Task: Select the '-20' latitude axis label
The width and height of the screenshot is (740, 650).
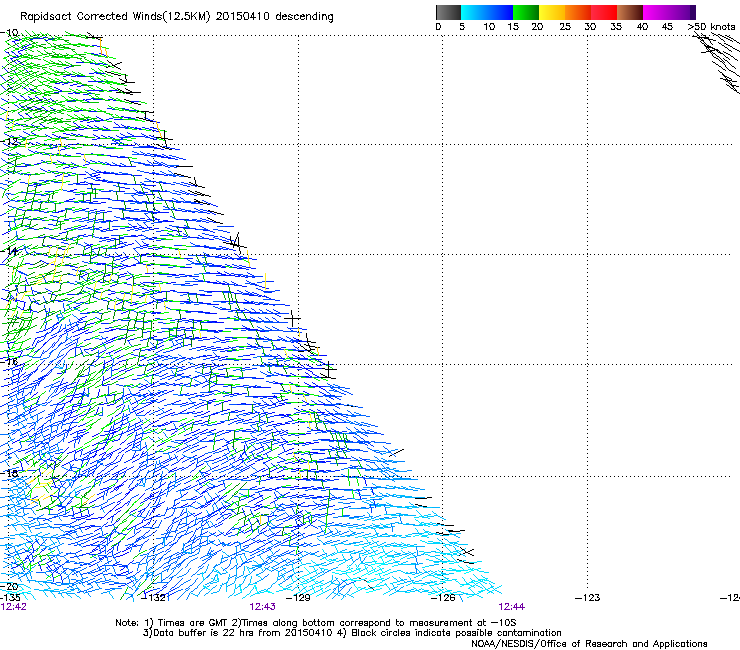Action: [x=9, y=586]
